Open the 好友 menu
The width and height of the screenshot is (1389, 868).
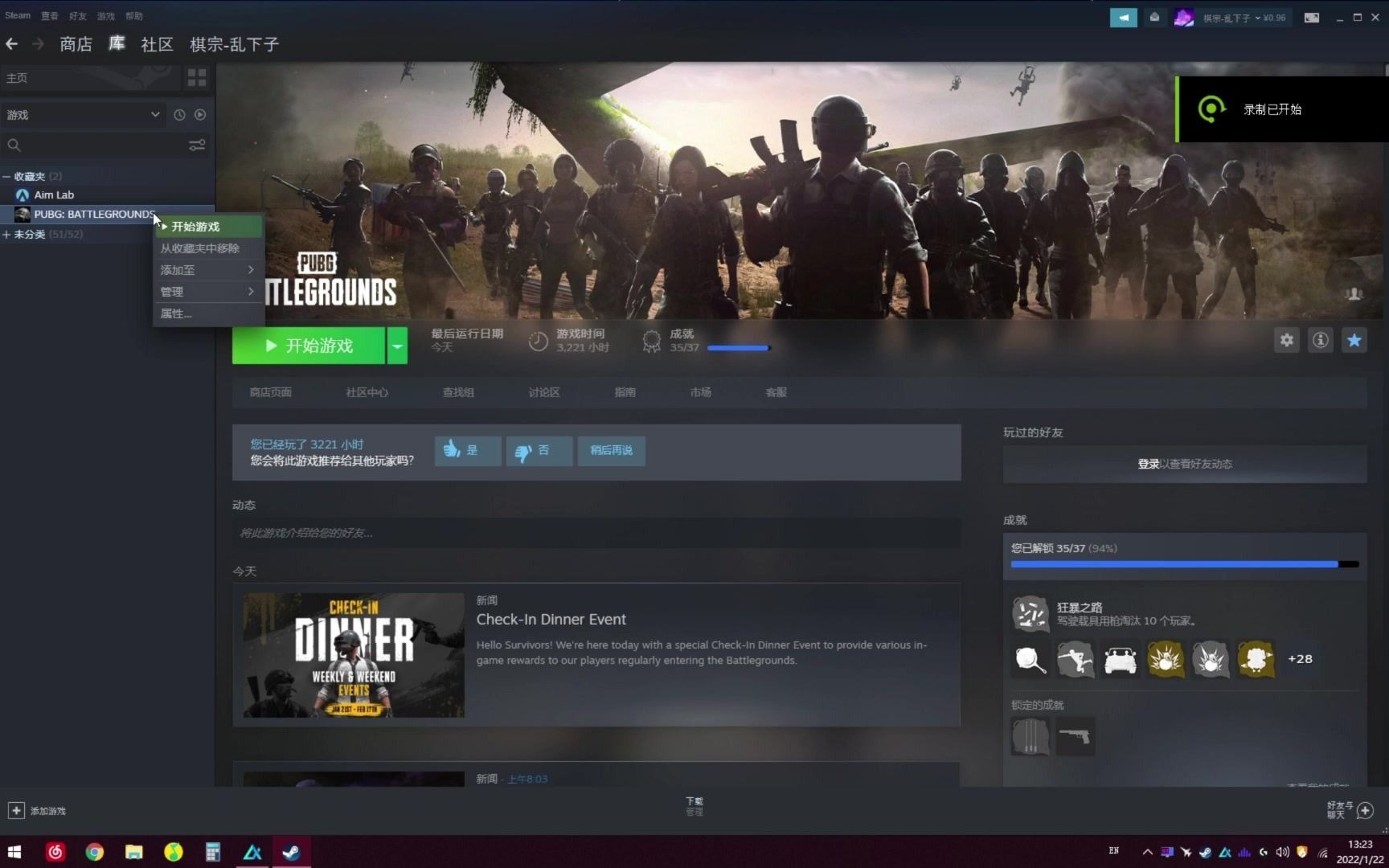point(78,16)
